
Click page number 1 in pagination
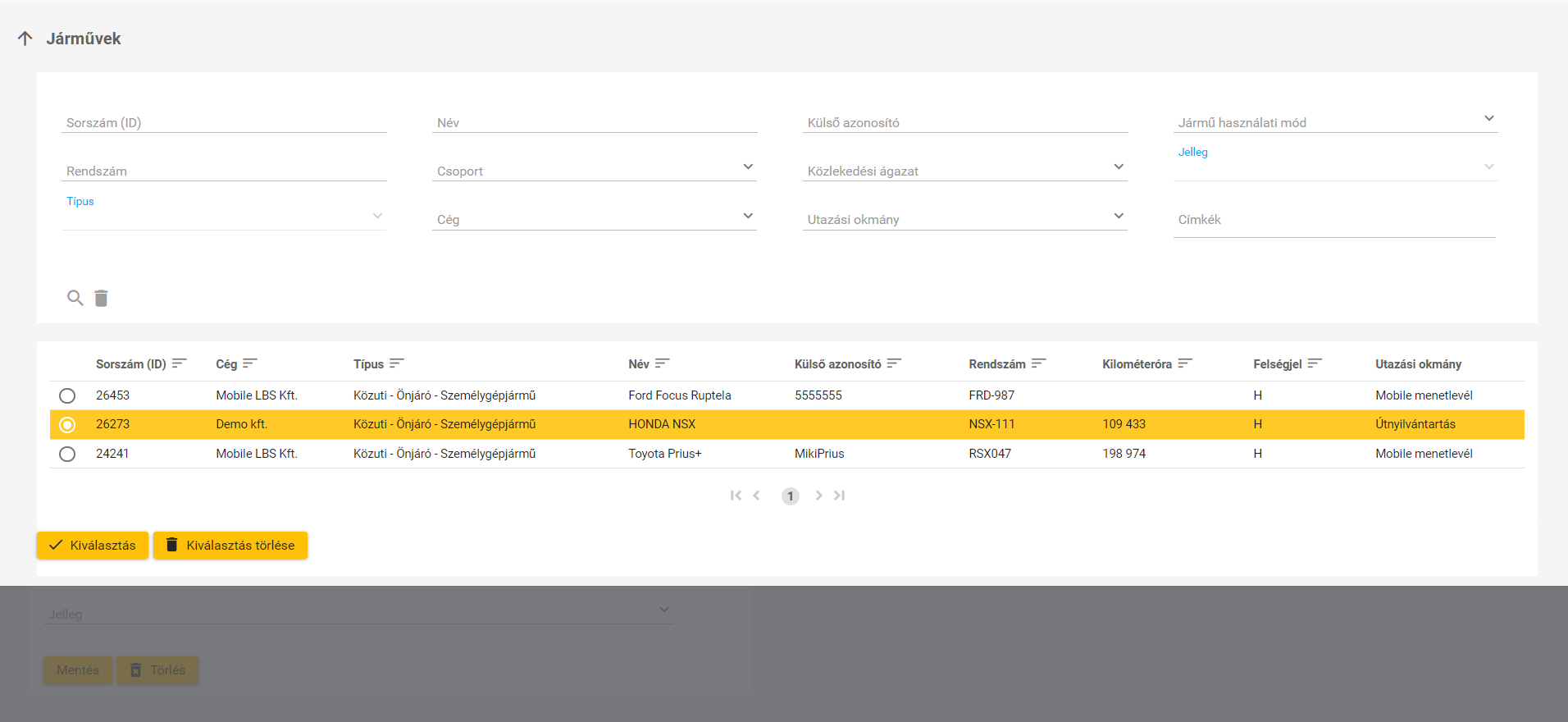coord(790,496)
